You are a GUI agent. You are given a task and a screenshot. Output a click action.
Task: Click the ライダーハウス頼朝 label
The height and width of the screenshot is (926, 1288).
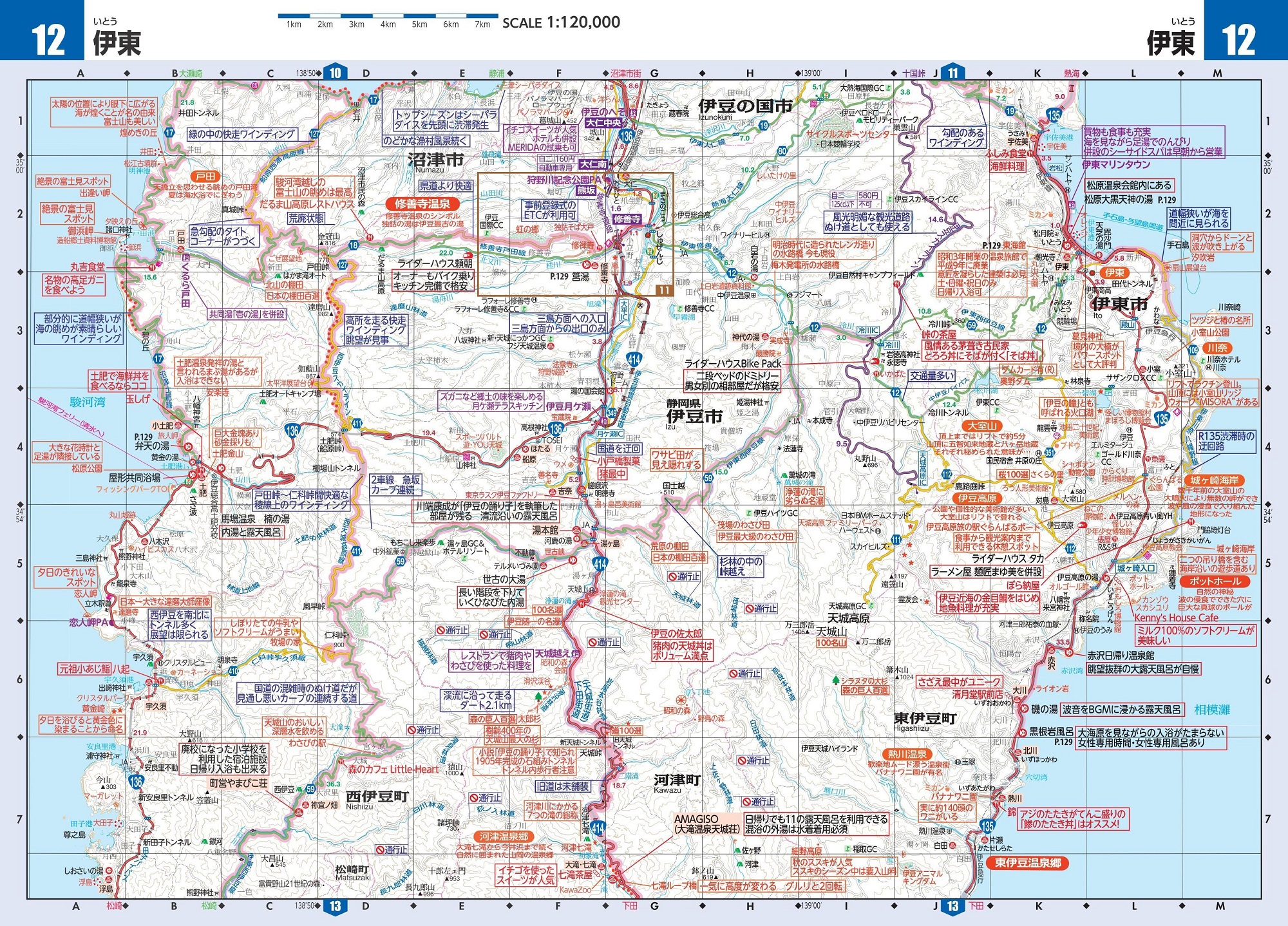pyautogui.click(x=435, y=263)
